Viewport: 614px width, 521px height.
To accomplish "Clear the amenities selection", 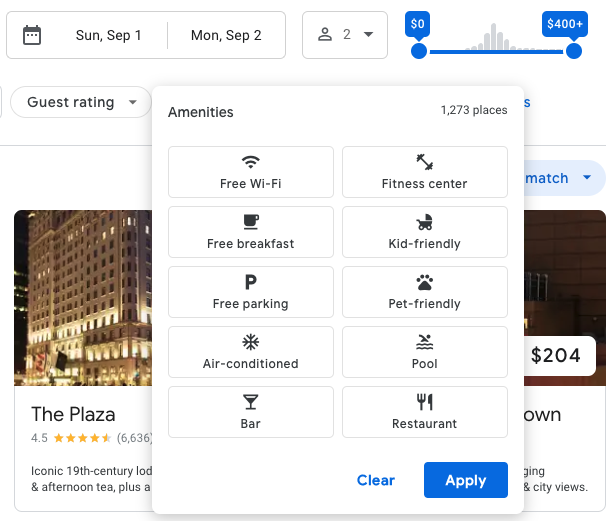I will tap(376, 480).
